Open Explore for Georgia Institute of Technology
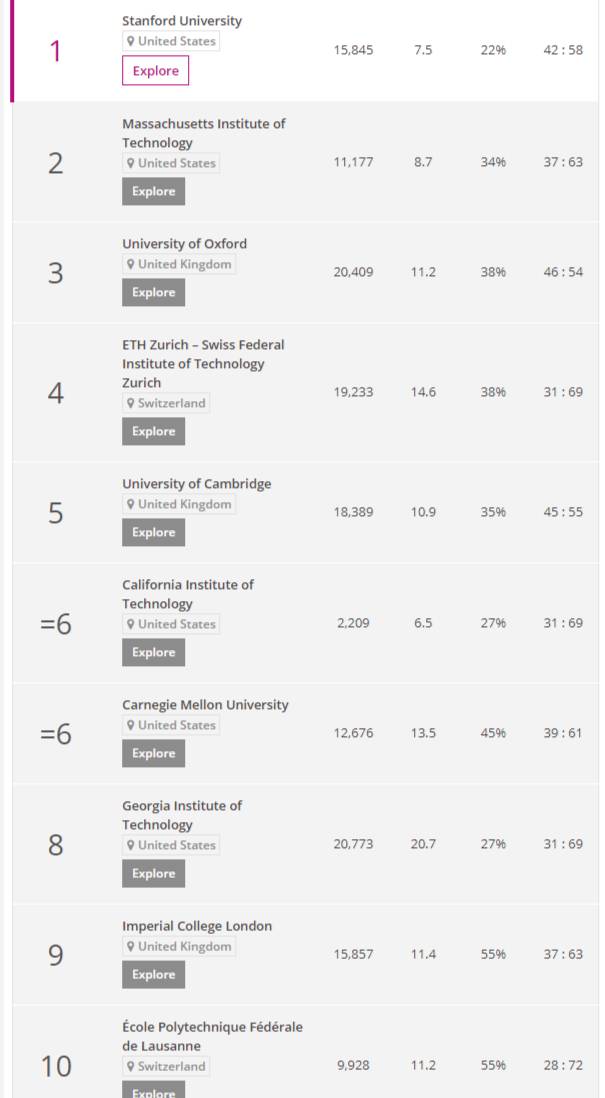Viewport: 605px width, 1098px height. (153, 873)
